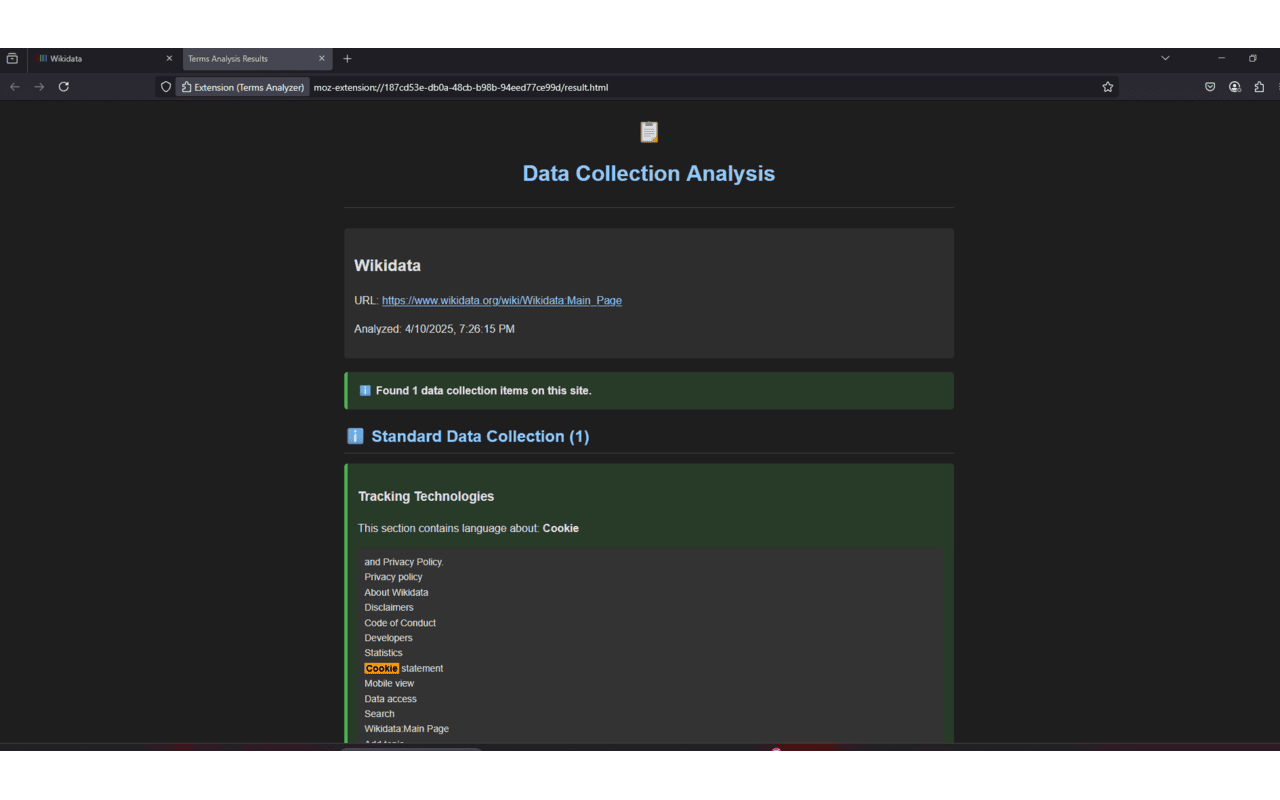The height and width of the screenshot is (800, 1280).
Task: Open the Firefox account icon
Action: 1235,87
